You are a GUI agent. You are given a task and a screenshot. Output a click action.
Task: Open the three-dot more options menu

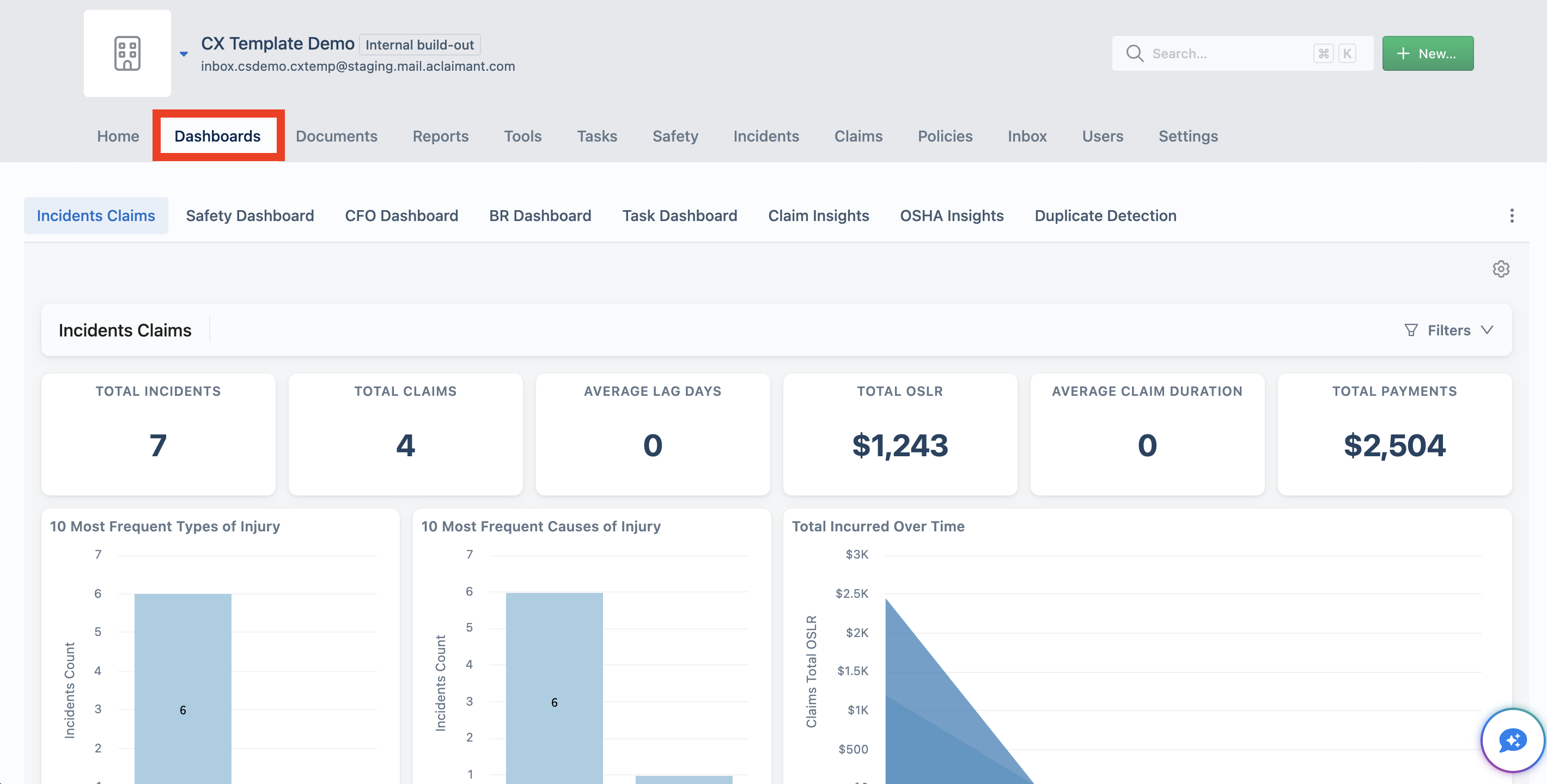1512,216
